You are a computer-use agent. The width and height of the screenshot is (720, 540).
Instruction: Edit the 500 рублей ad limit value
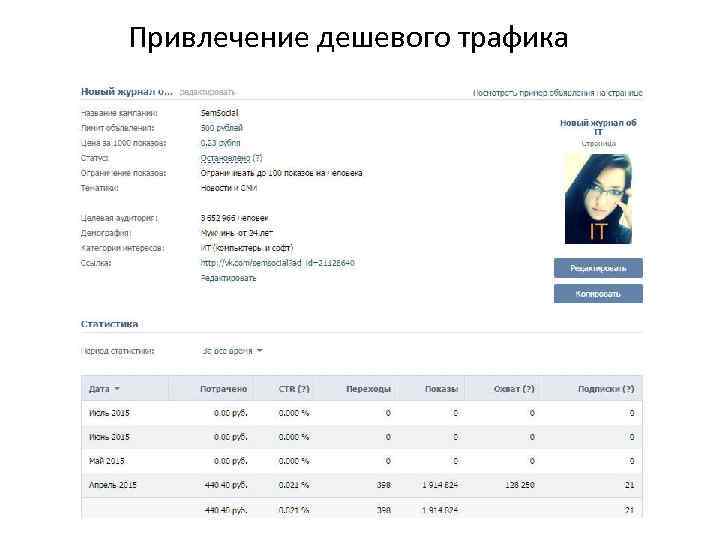coord(222,128)
